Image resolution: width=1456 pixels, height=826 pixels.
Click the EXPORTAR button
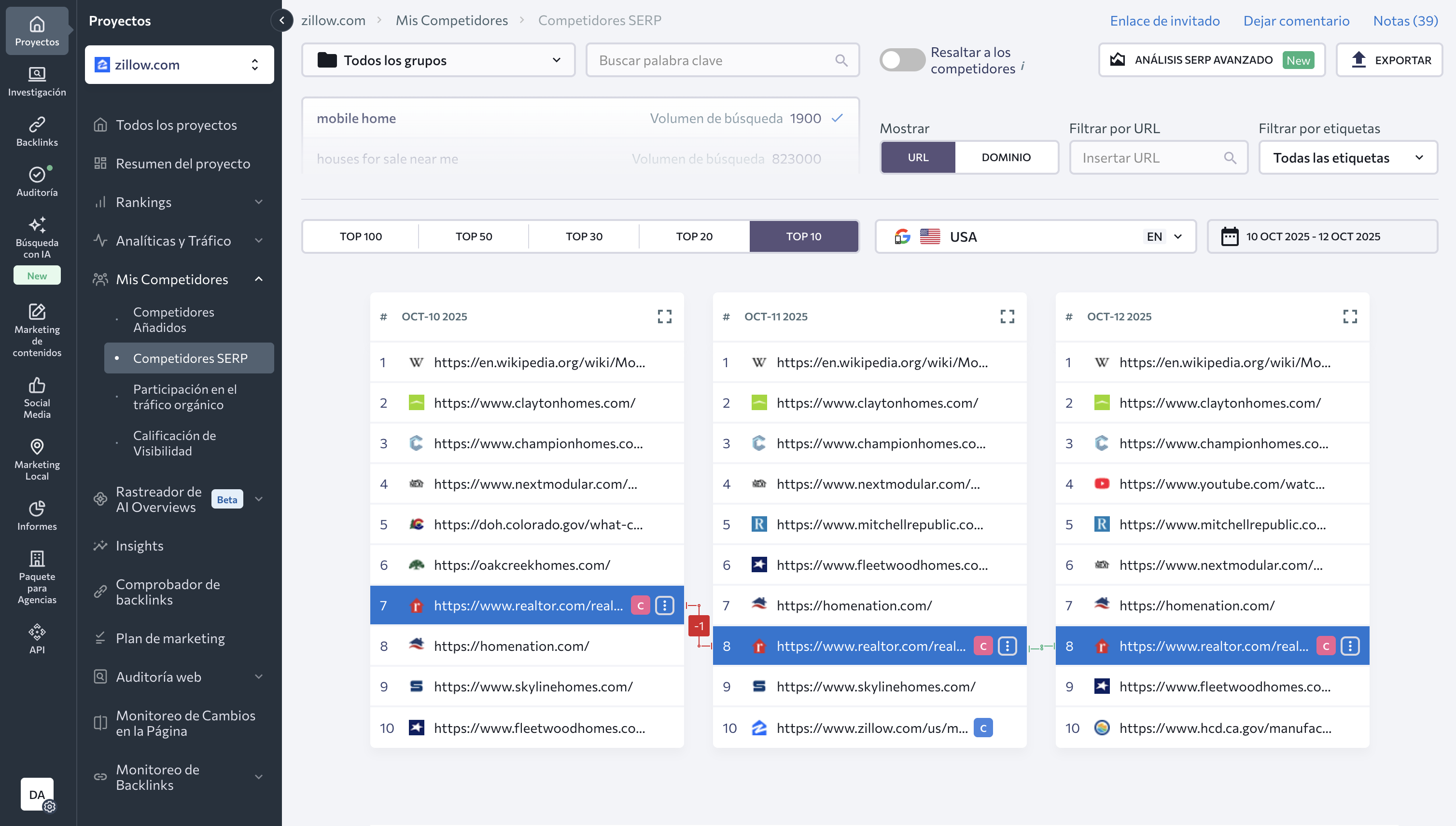pos(1389,60)
